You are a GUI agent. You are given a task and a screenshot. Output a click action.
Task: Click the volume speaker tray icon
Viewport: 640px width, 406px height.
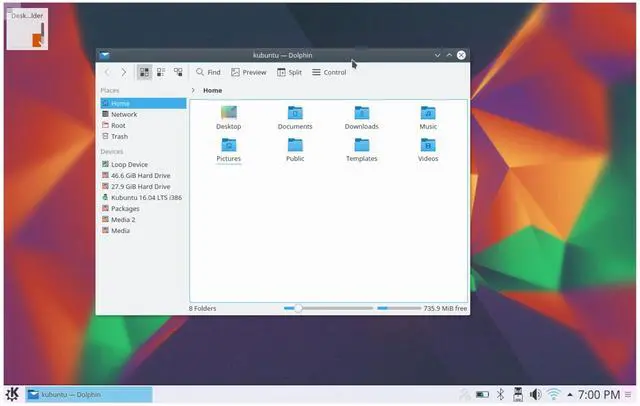pyautogui.click(x=535, y=395)
